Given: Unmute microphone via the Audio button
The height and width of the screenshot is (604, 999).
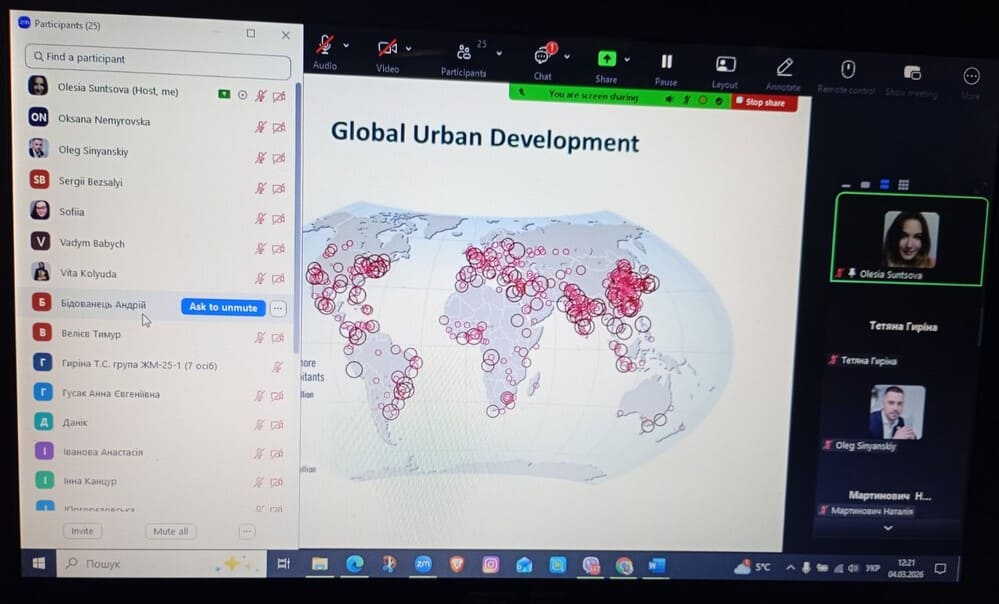Looking at the screenshot, I should (324, 45).
